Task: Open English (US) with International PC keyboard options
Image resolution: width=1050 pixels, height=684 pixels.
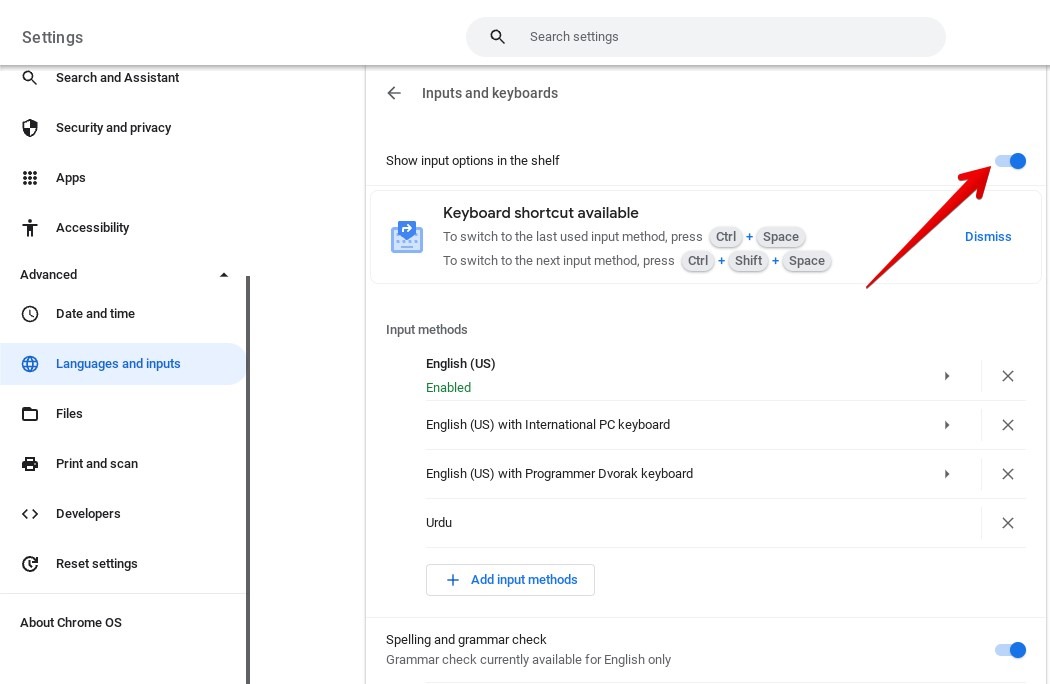Action: coord(947,424)
